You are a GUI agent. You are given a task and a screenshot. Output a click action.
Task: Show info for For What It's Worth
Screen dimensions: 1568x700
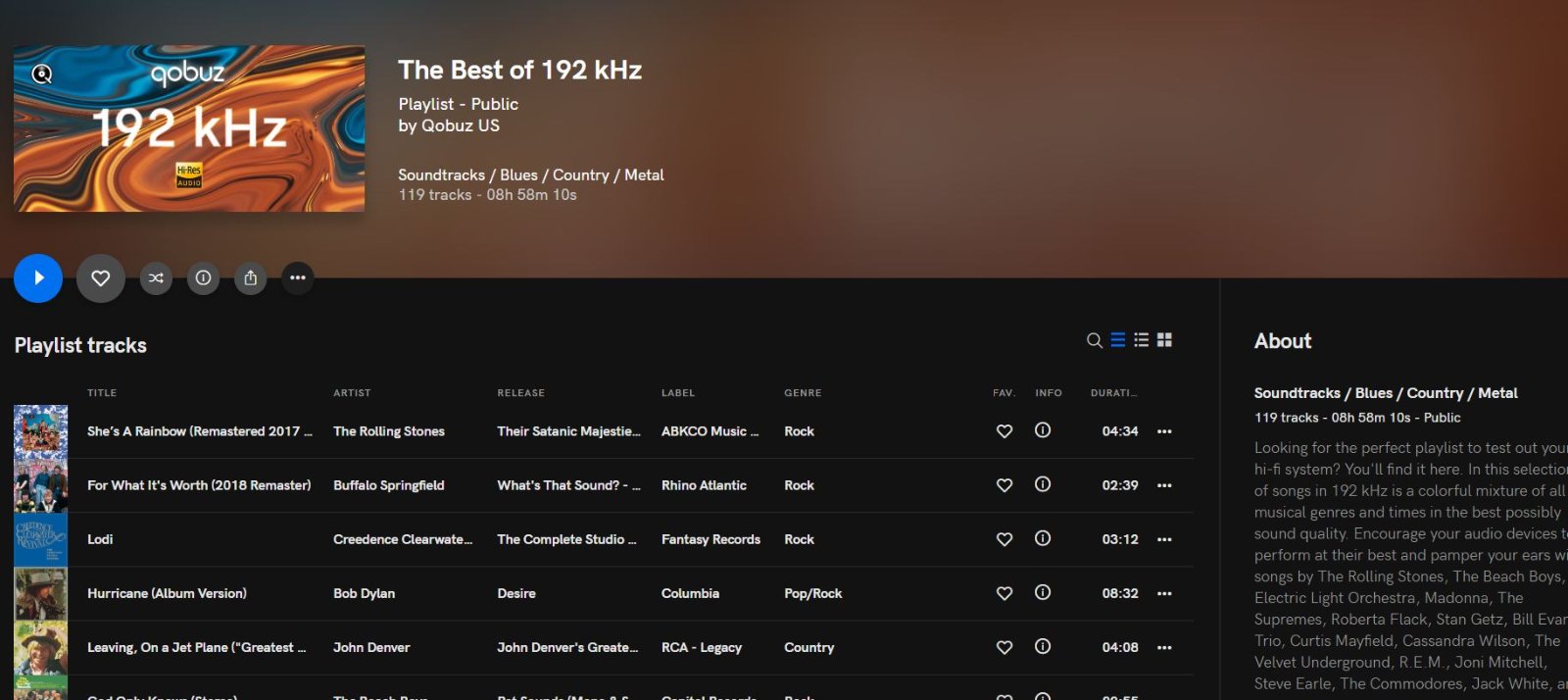click(x=1043, y=484)
